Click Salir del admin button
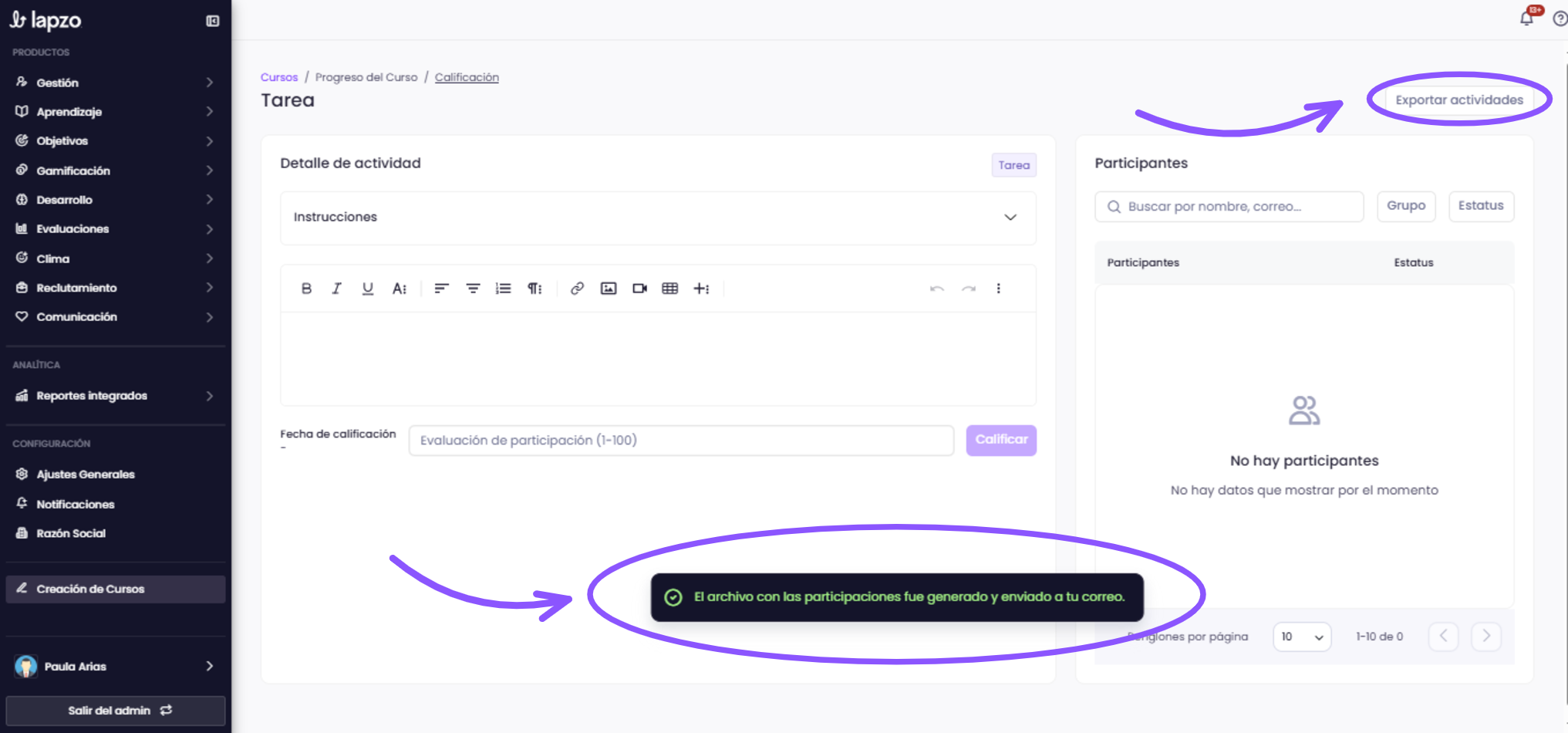1568x733 pixels. [115, 711]
